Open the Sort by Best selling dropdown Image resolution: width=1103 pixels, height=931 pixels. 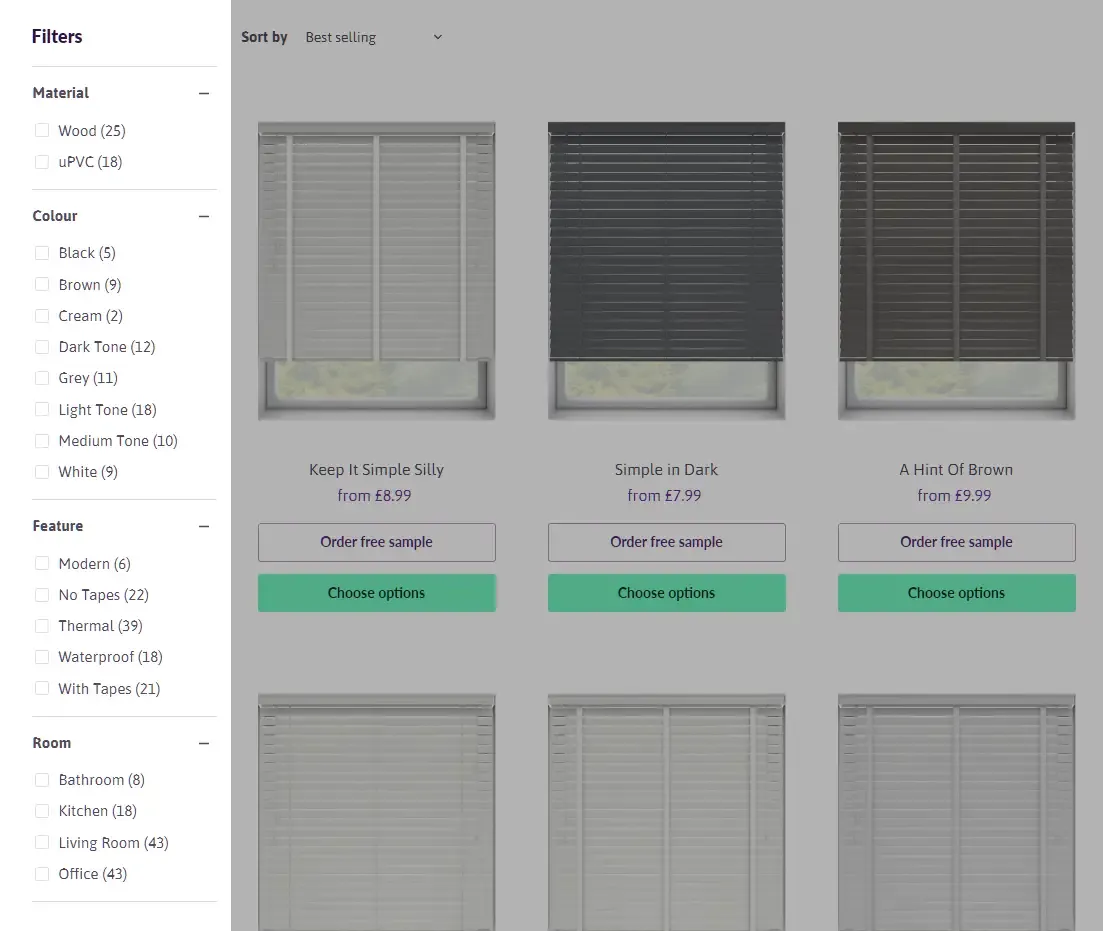[x=374, y=37]
